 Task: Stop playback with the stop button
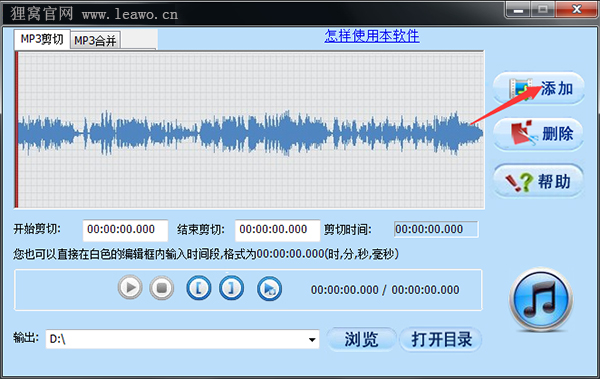point(161,288)
